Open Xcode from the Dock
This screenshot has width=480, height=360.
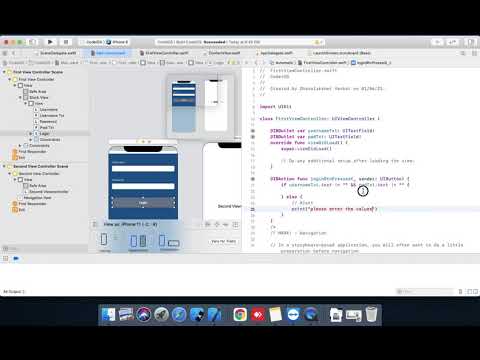214,314
